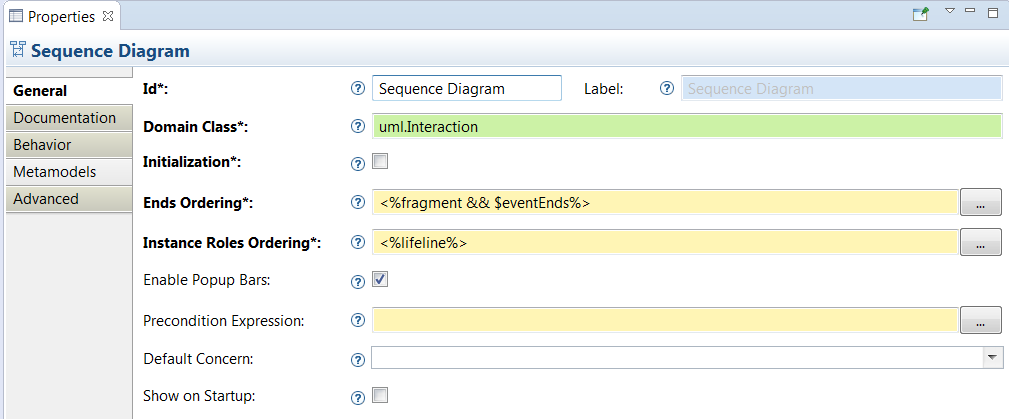This screenshot has width=1009, height=419.
Task: Switch to the Documentation tab
Action: [x=65, y=118]
